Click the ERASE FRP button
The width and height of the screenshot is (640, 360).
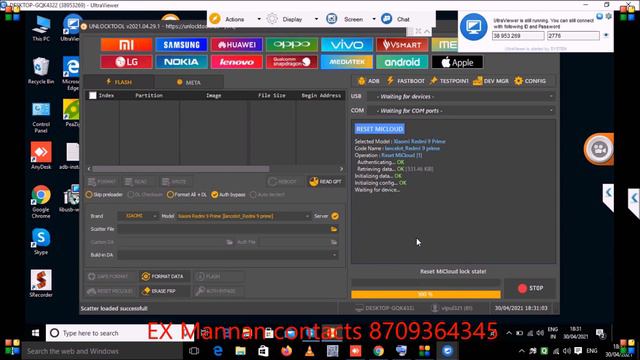pyautogui.click(x=163, y=291)
